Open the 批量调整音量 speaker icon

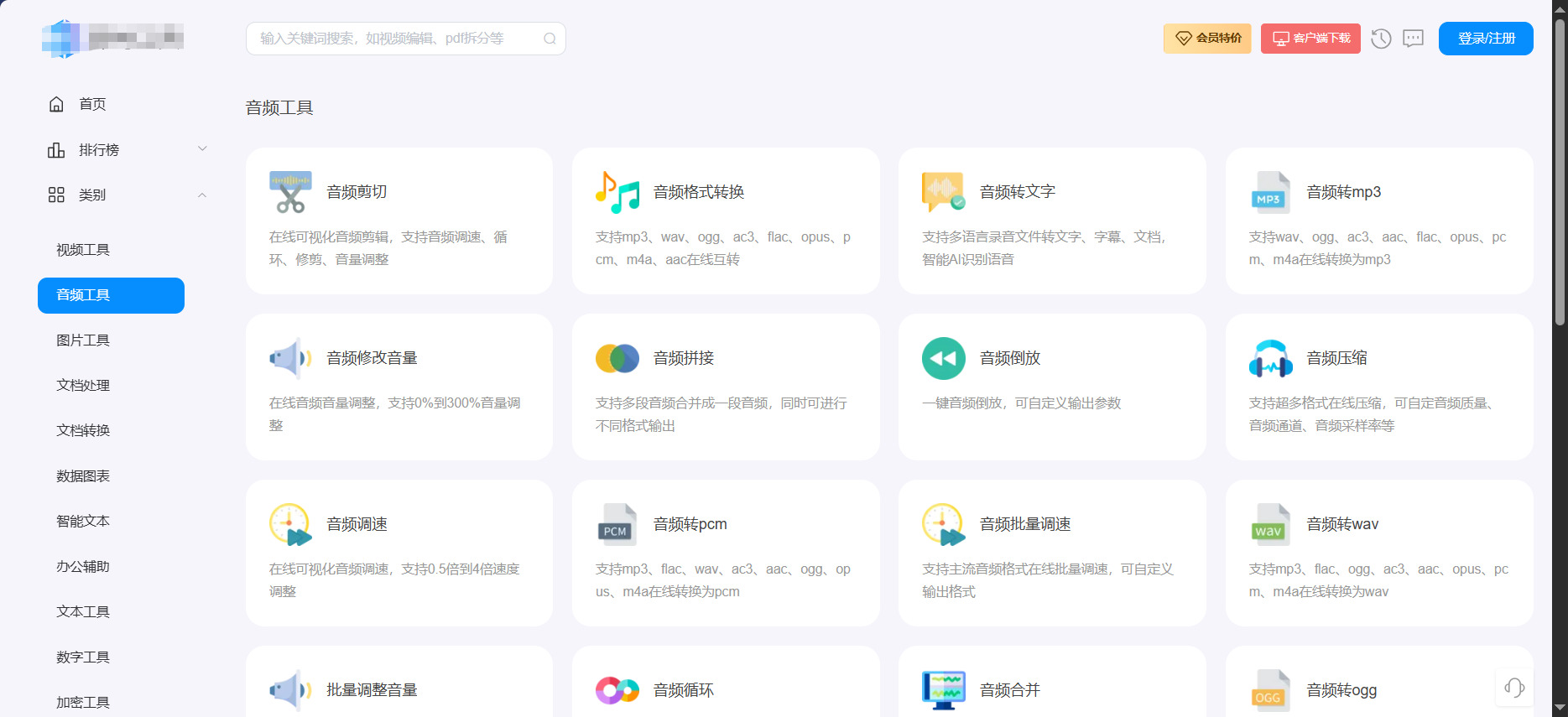click(290, 690)
